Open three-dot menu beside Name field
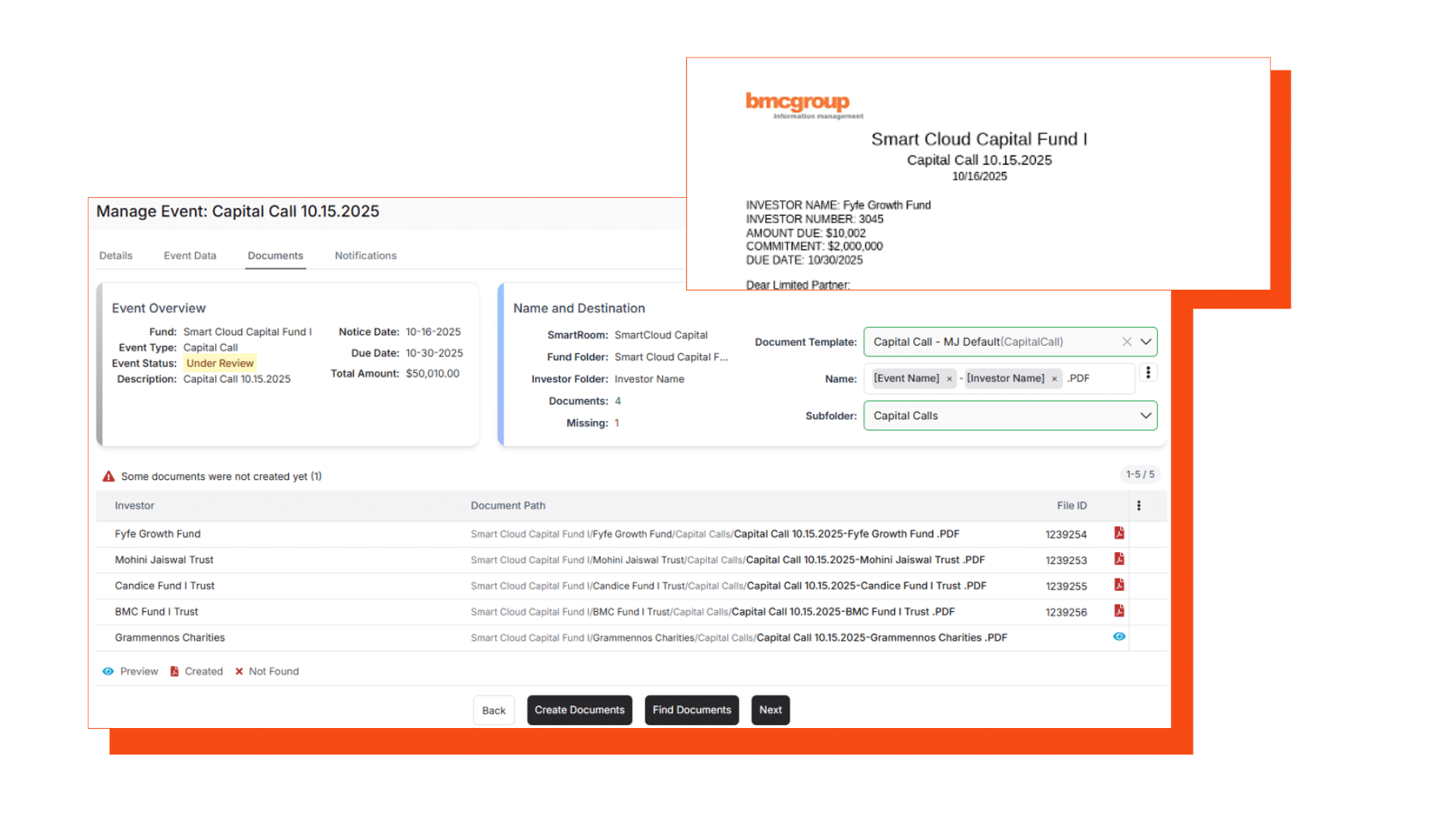Viewport: 1456px width, 819px height. [x=1148, y=372]
